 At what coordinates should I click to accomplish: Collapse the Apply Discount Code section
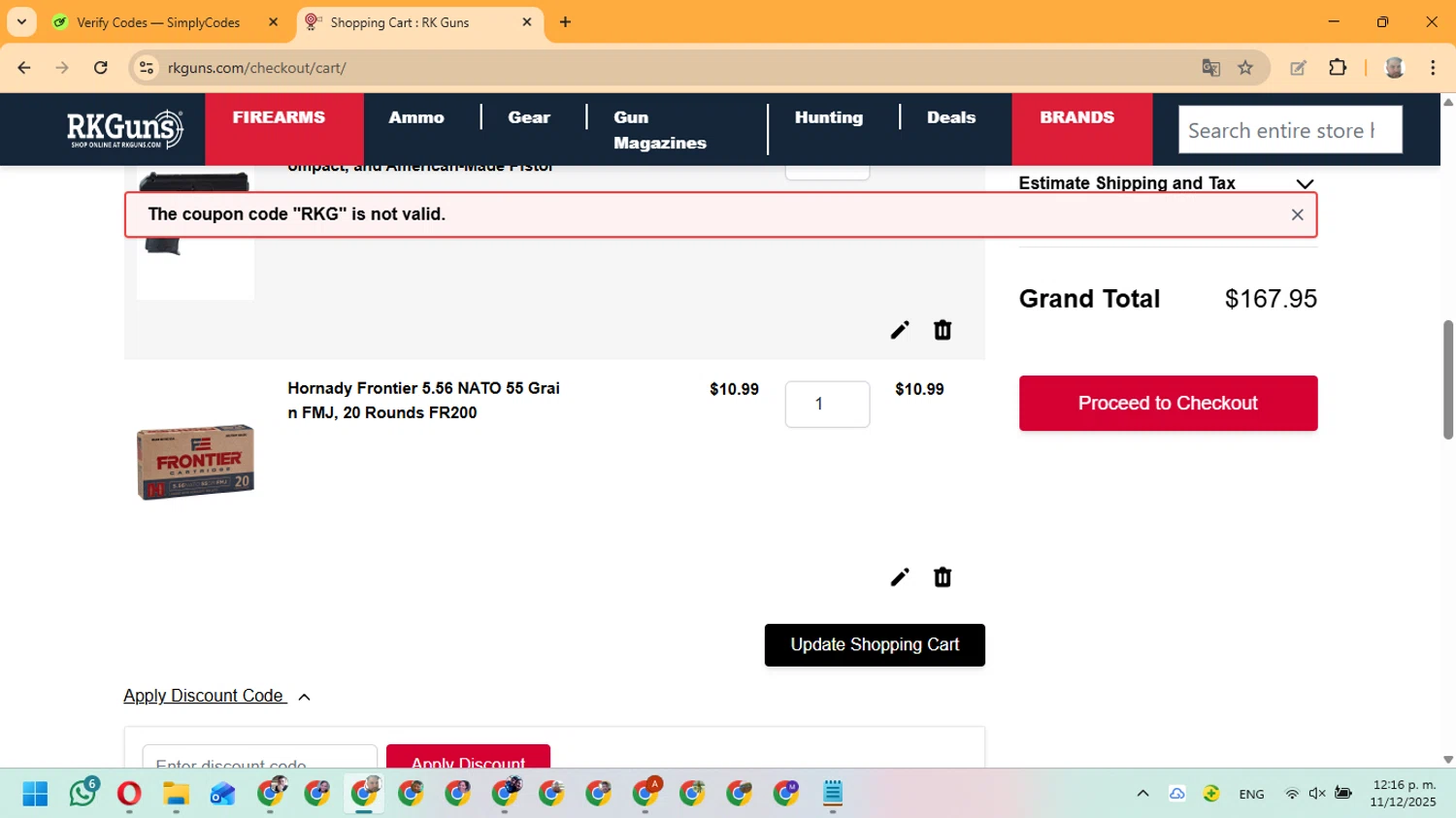(x=216, y=696)
